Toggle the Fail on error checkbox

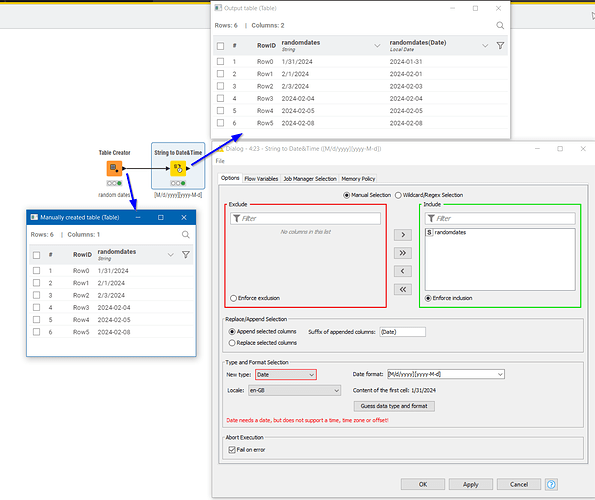(232, 450)
